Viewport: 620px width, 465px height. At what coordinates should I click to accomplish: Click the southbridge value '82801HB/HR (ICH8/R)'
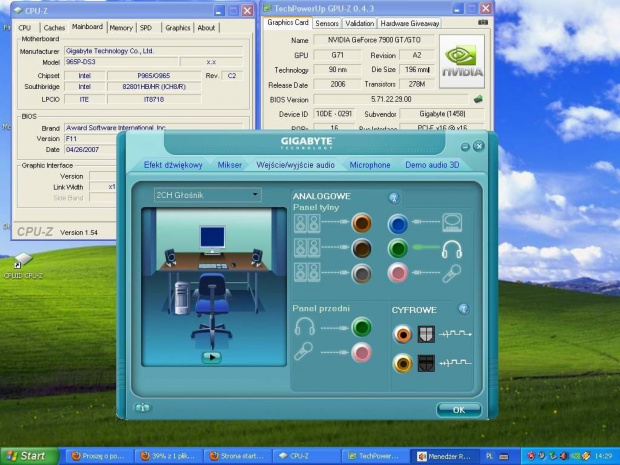154,87
